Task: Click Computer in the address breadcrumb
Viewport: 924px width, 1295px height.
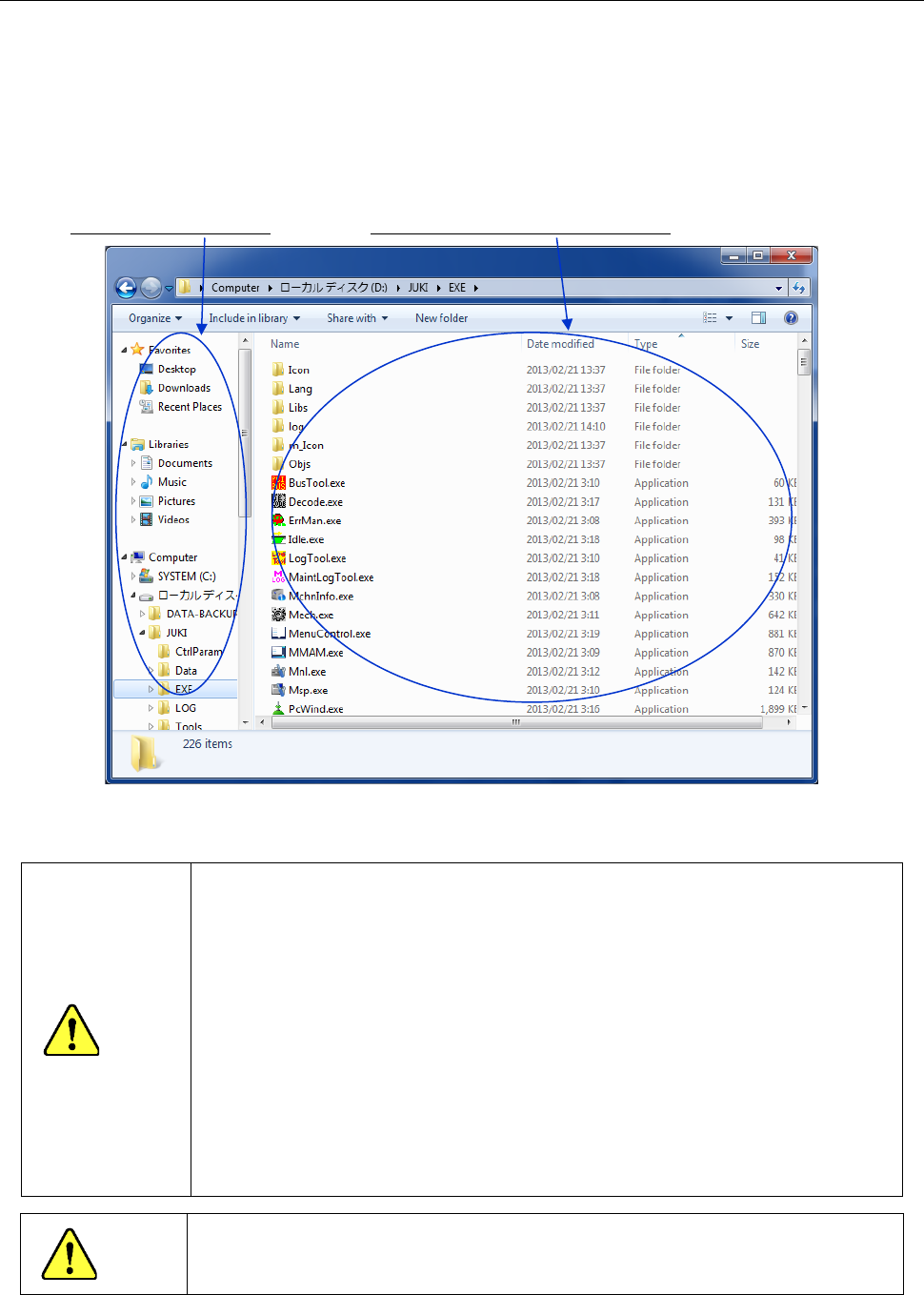Action: click(x=235, y=288)
